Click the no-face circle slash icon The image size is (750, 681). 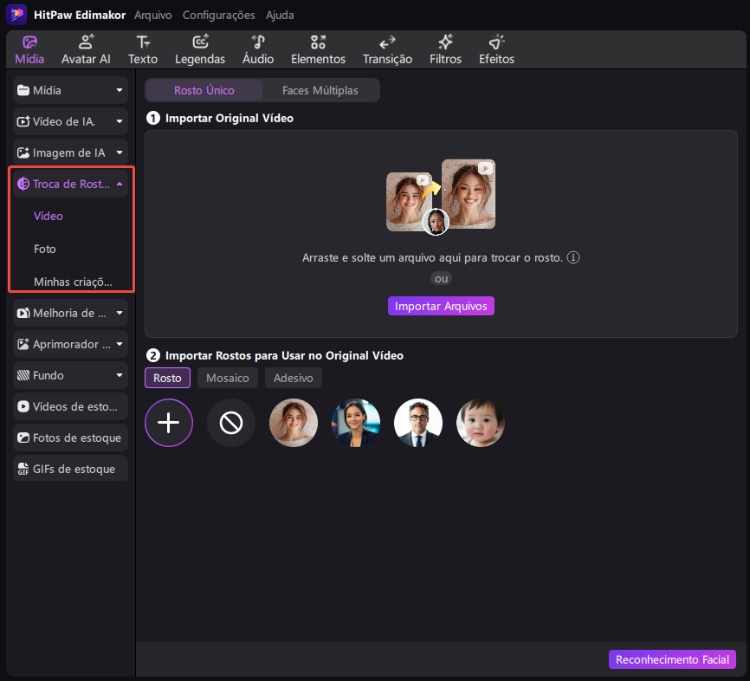pos(231,423)
